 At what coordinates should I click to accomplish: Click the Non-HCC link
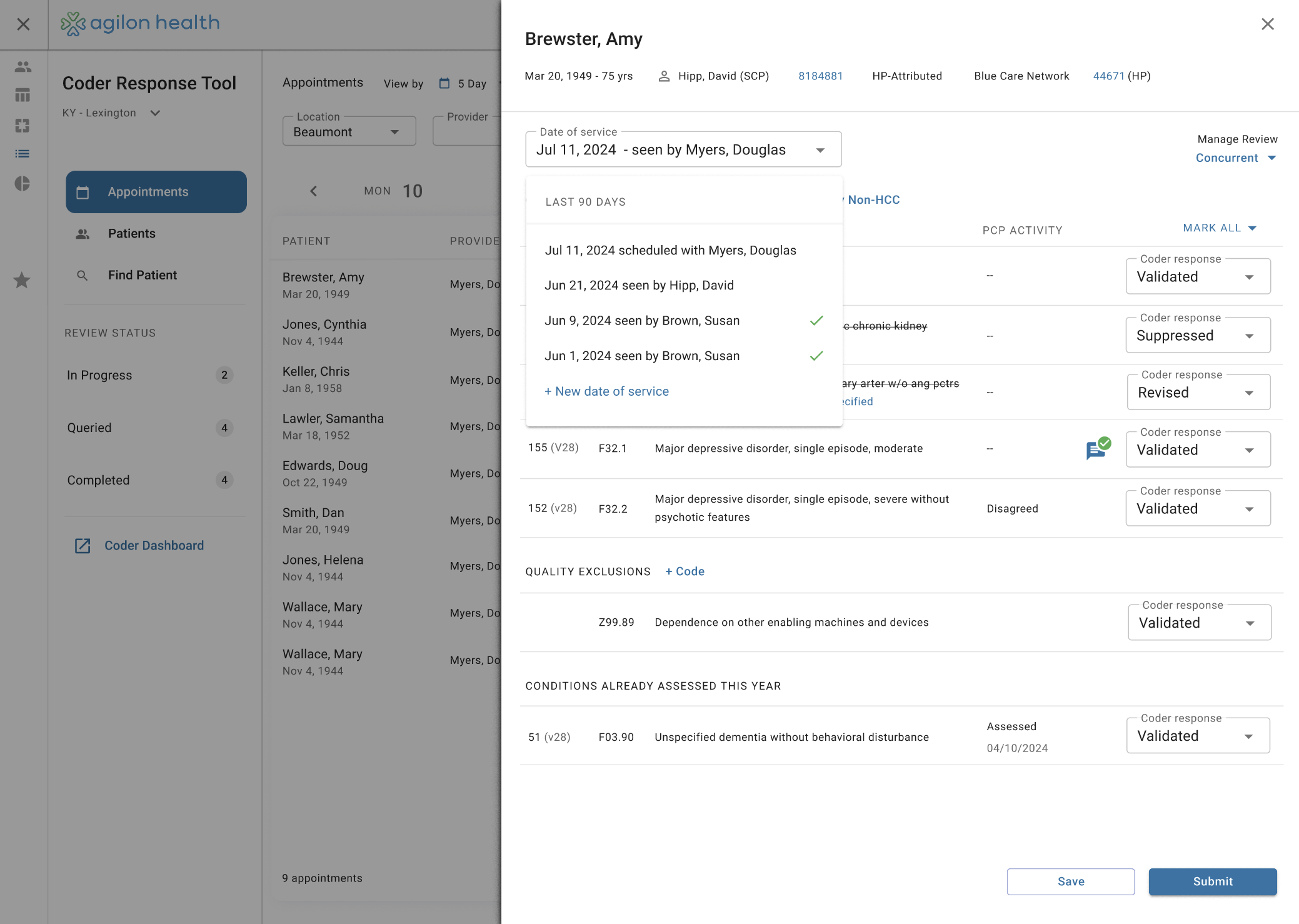pyautogui.click(x=874, y=200)
